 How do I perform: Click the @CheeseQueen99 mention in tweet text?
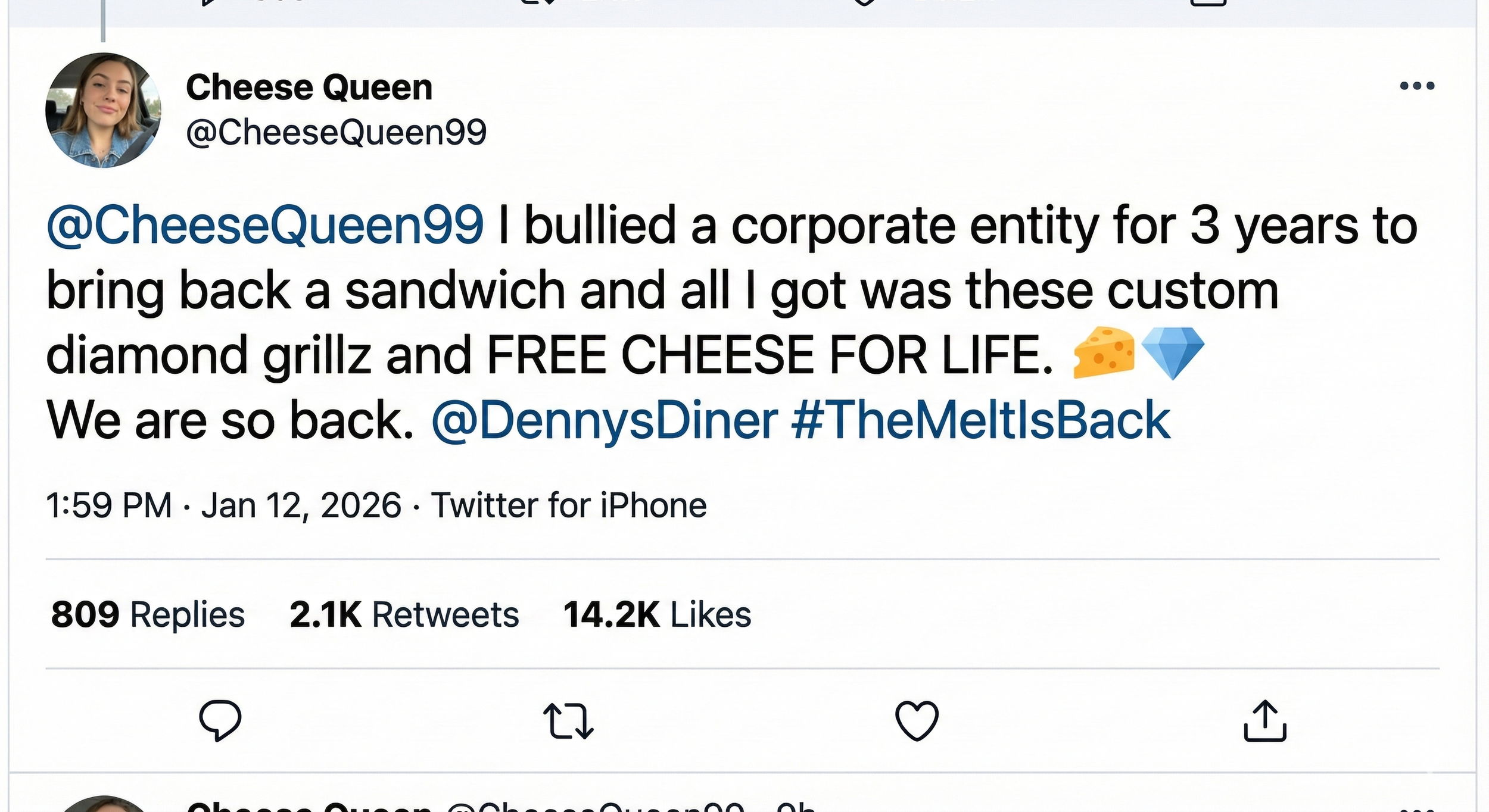[x=265, y=225]
